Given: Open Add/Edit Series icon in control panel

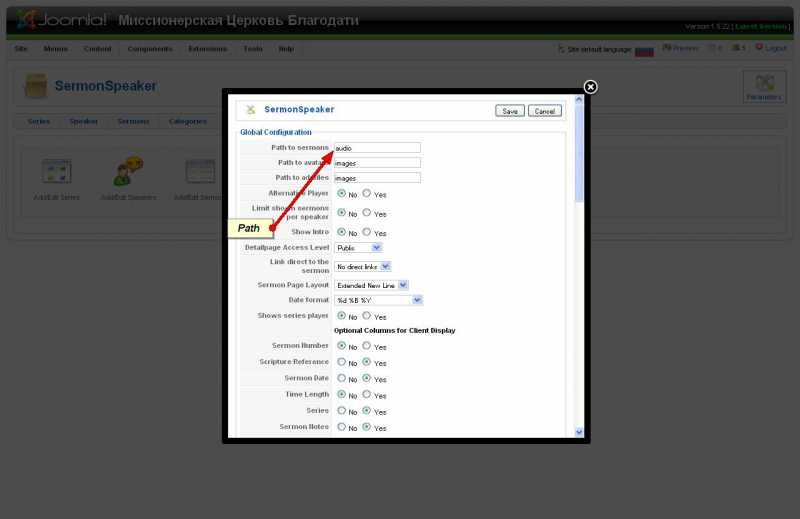Looking at the screenshot, I should [56, 179].
